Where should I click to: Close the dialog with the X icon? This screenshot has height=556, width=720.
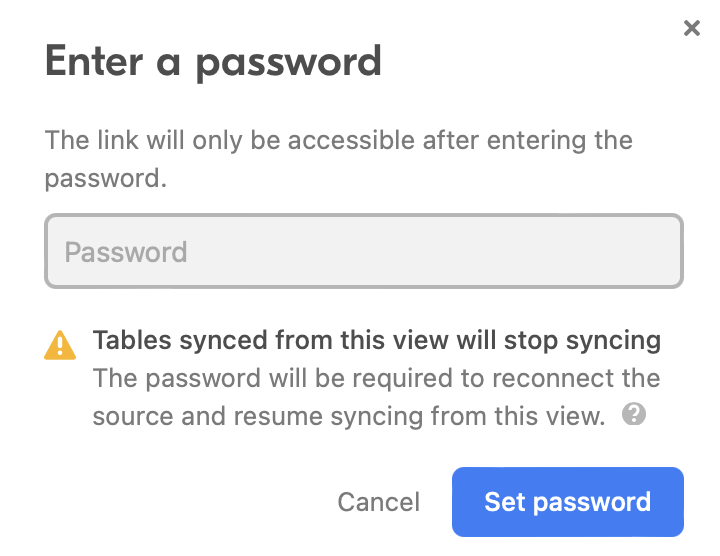tap(692, 28)
